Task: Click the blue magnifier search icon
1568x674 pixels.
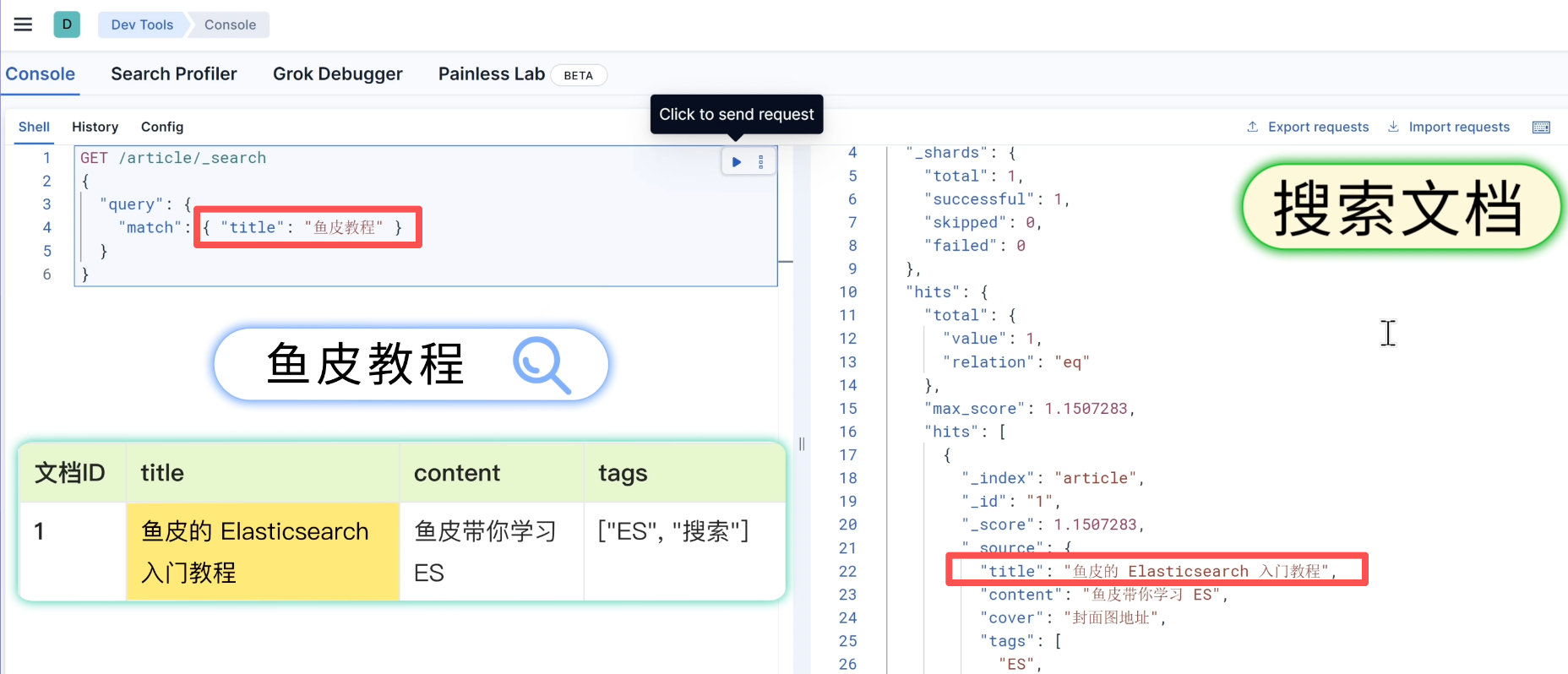Action: [x=542, y=365]
